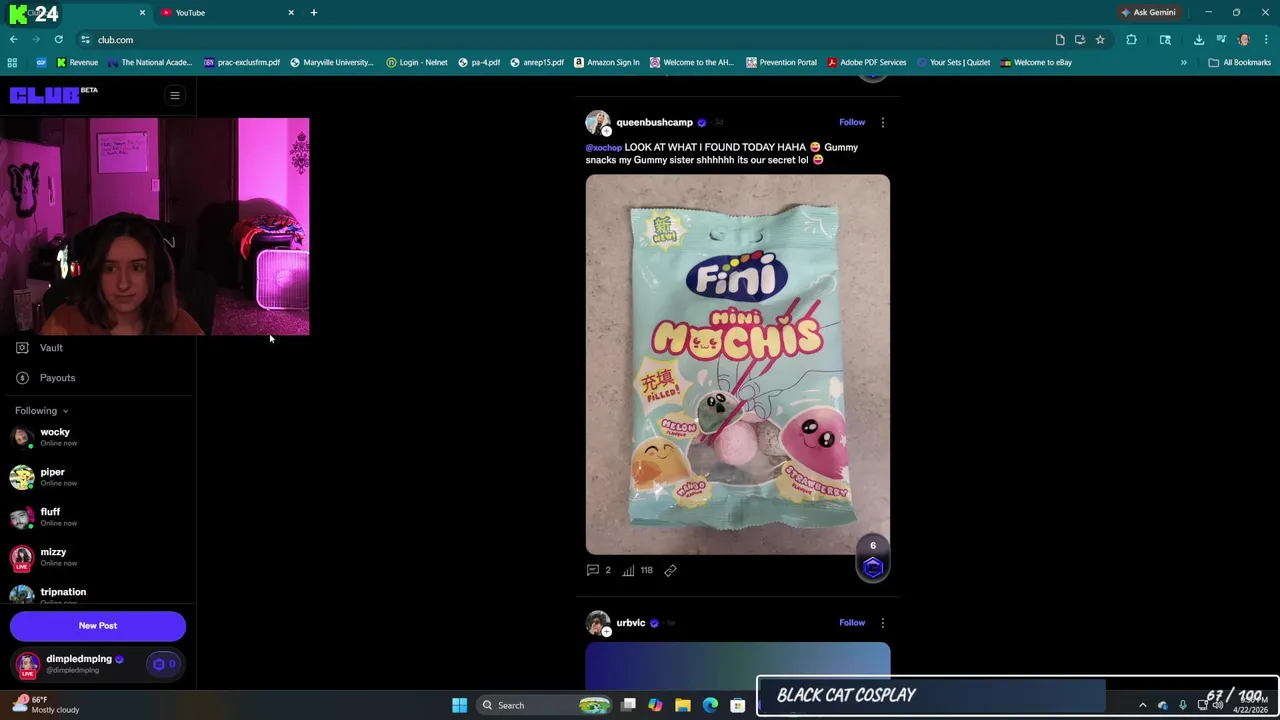Viewport: 1280px width, 720px height.
Task: Open the Chrome apps grid in bookmarks bar
Action: pyautogui.click(x=12, y=63)
